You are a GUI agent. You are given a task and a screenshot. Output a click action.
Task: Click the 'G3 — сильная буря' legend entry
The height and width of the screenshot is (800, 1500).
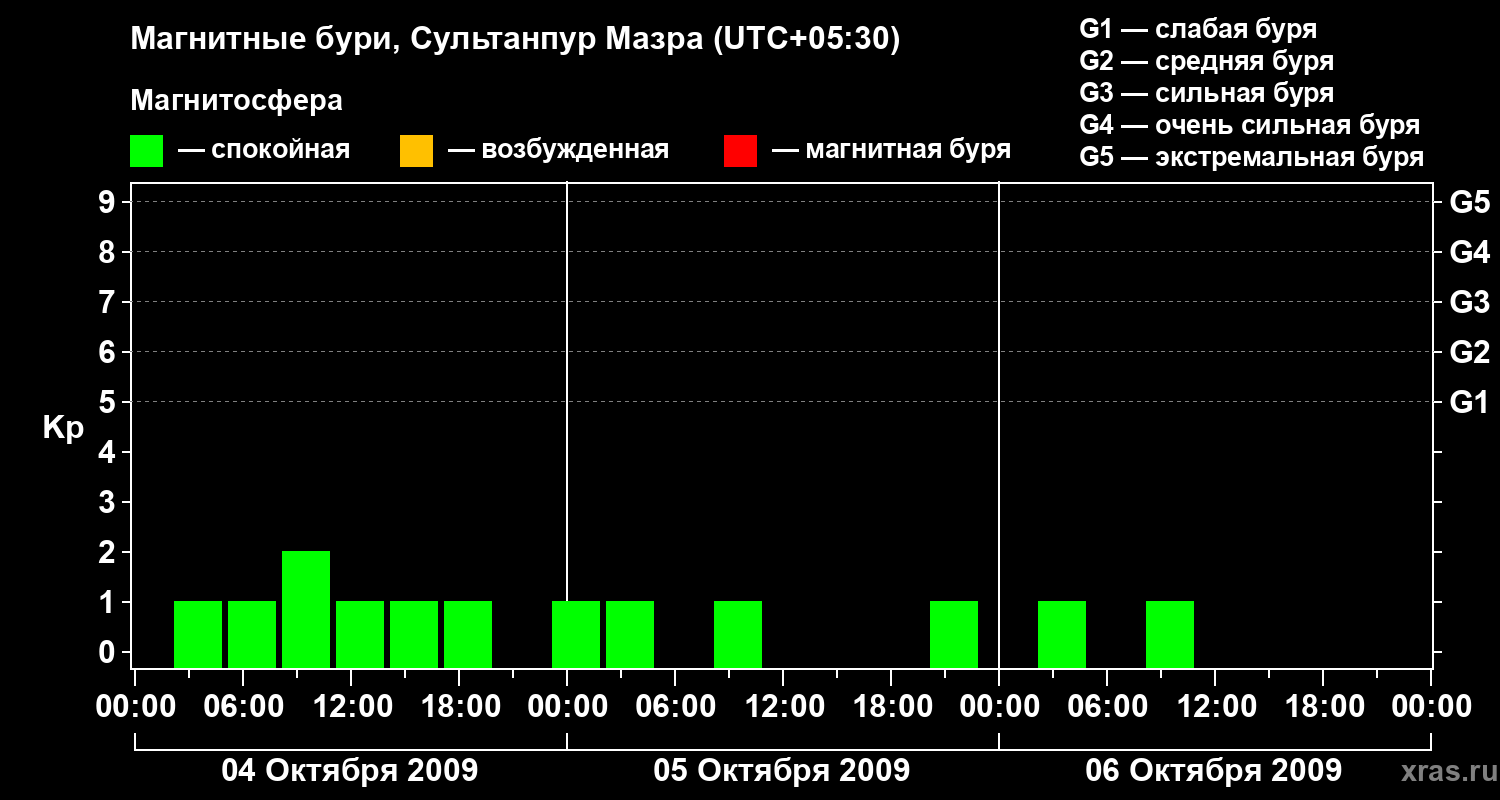pyautogui.click(x=1206, y=93)
